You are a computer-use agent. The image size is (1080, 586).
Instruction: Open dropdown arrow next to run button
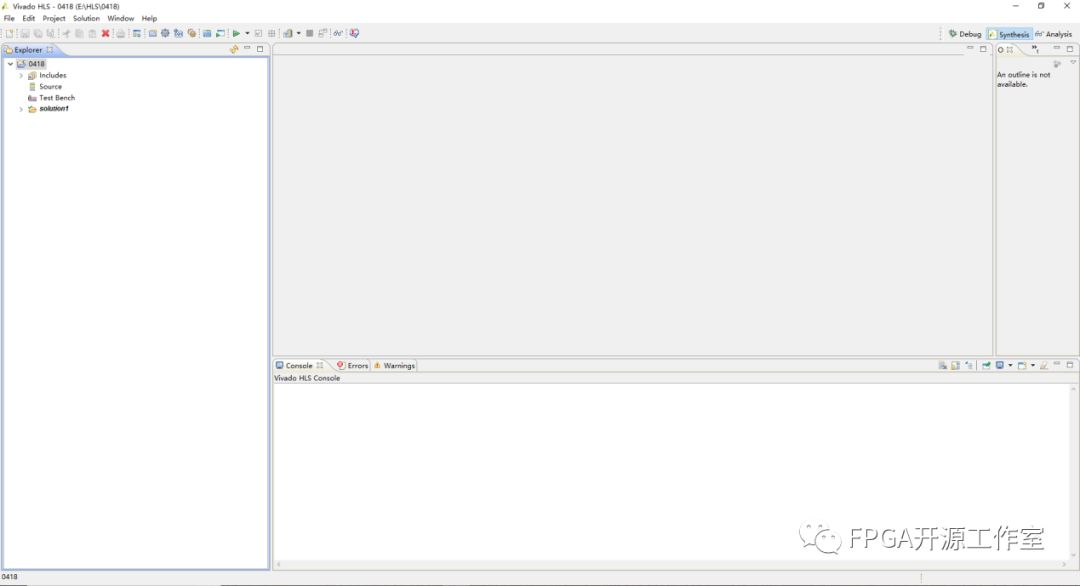(247, 34)
